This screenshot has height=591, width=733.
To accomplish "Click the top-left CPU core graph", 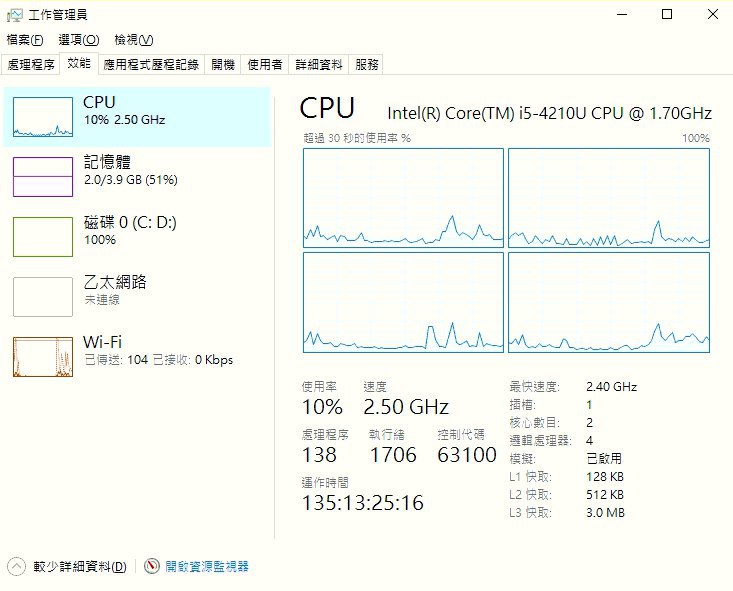I will [x=403, y=197].
